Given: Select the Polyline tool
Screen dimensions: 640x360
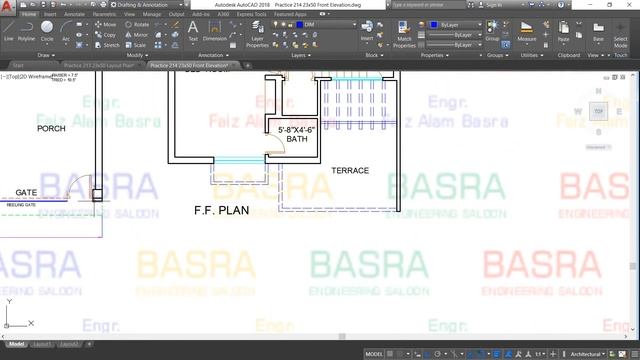Looking at the screenshot, I should (x=27, y=31).
